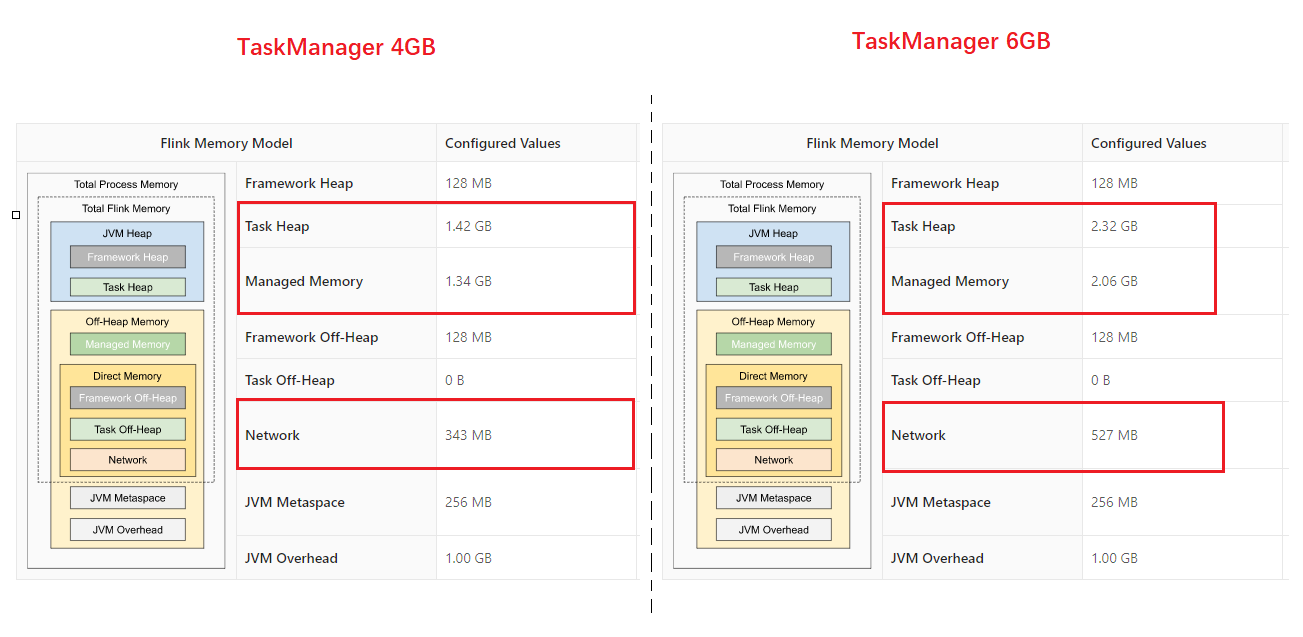Click the JVM Heap section of 6GB diagram
Viewport: 1303px width, 637px height.
pos(773,233)
